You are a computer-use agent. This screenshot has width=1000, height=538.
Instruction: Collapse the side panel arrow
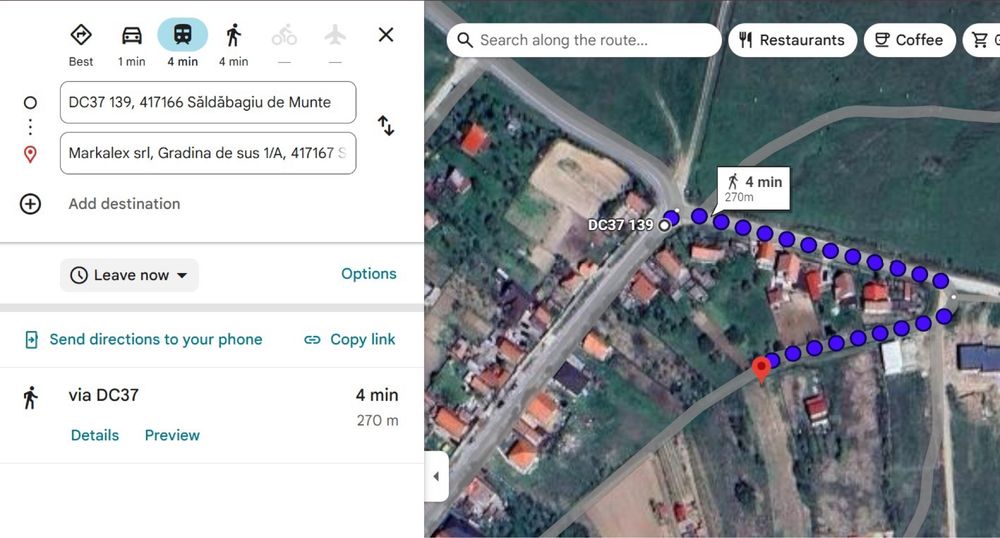click(436, 477)
